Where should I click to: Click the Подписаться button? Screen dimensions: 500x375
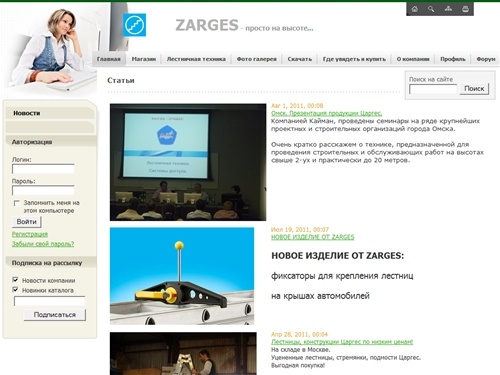55,315
